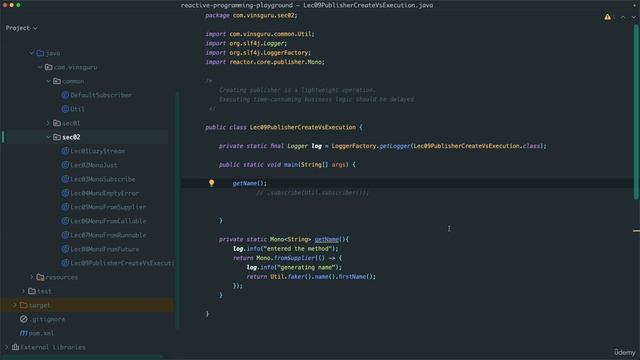640x360 pixels.
Task: Click the Lec05MonoFromSupplier class icon
Action: click(65, 207)
